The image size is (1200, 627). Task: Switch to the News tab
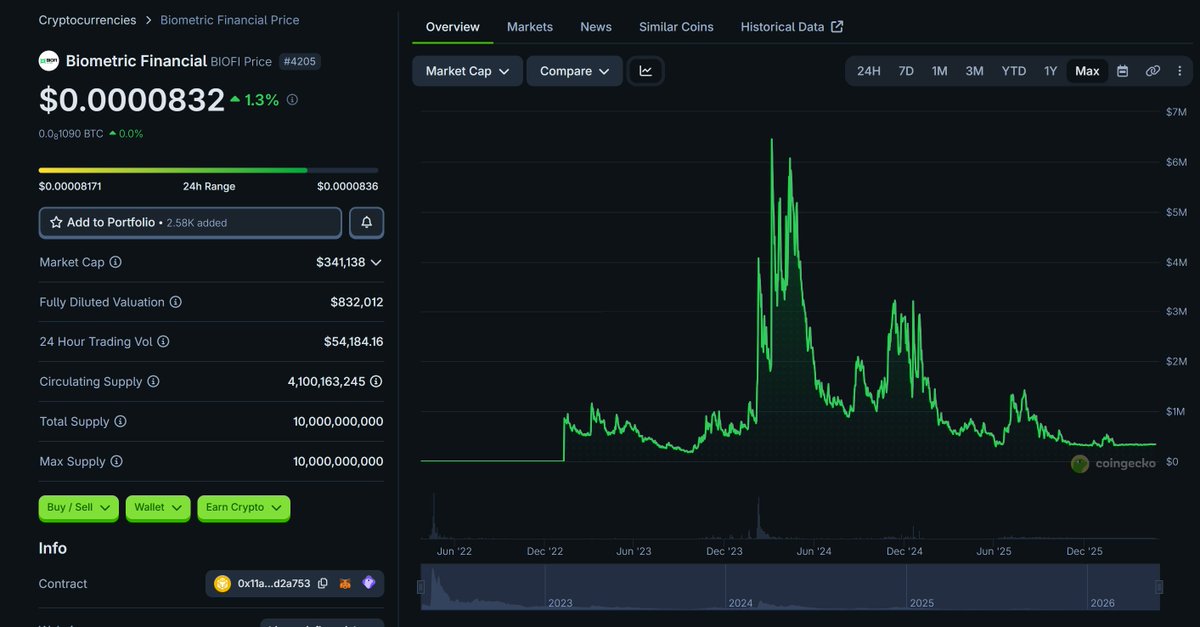pyautogui.click(x=596, y=27)
